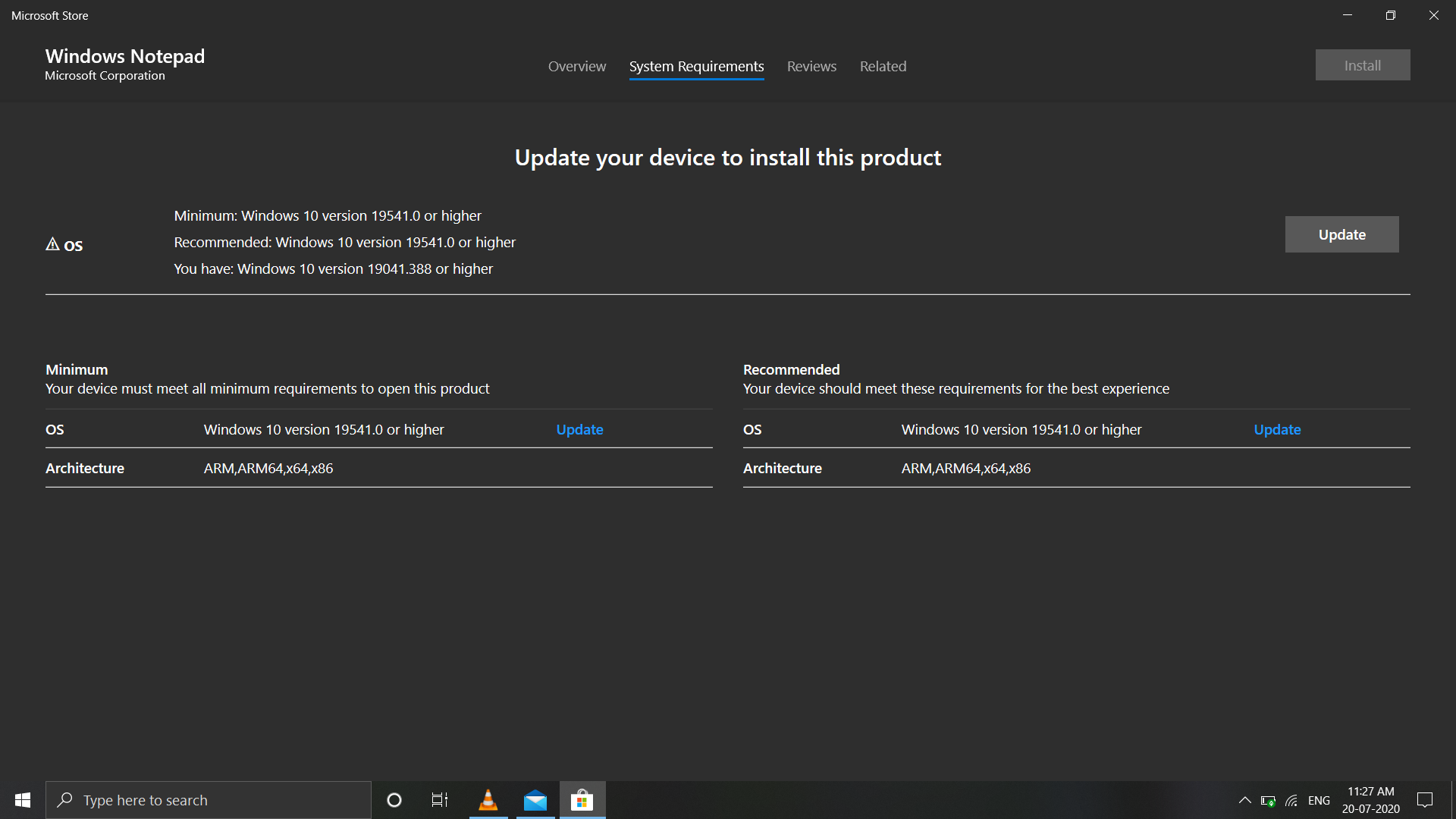The width and height of the screenshot is (1456, 819).
Task: Click the Recommended section heading
Action: 791,369
